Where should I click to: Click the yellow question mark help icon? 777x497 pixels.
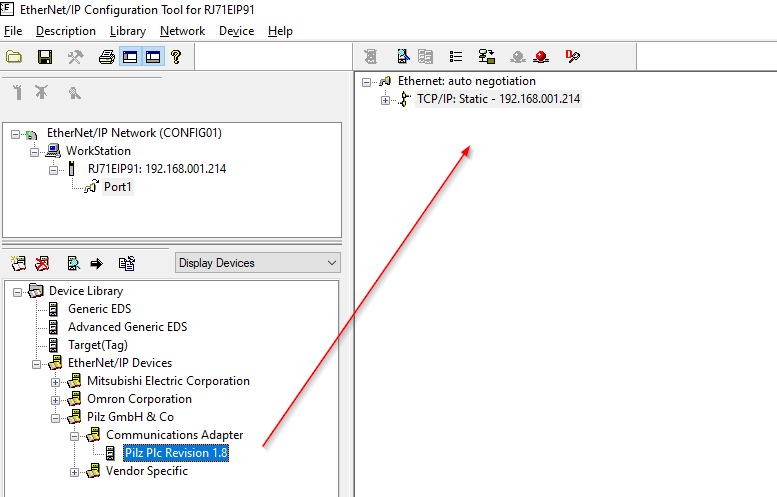click(176, 57)
